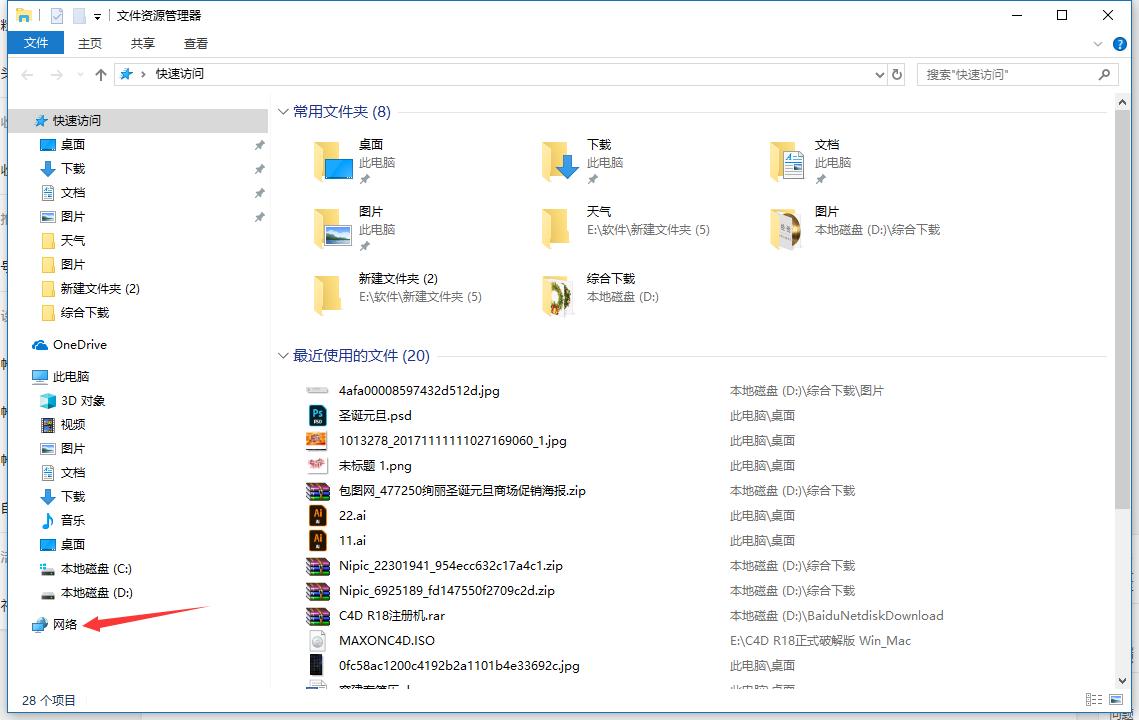
Task: Collapse the 常用文件夹 section
Action: click(284, 111)
